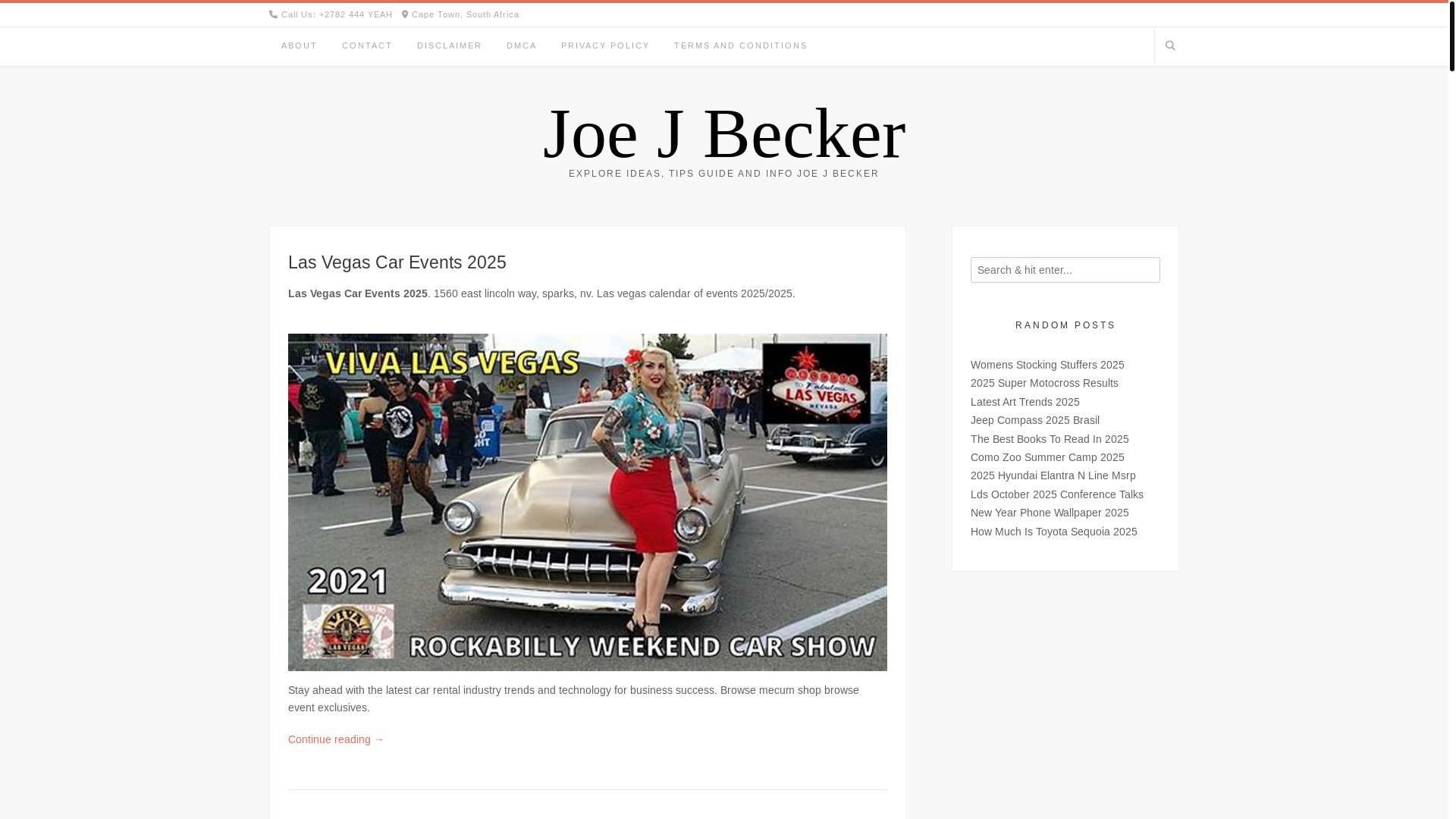Open 2025 Super Motocross Results post

pos(1044,383)
